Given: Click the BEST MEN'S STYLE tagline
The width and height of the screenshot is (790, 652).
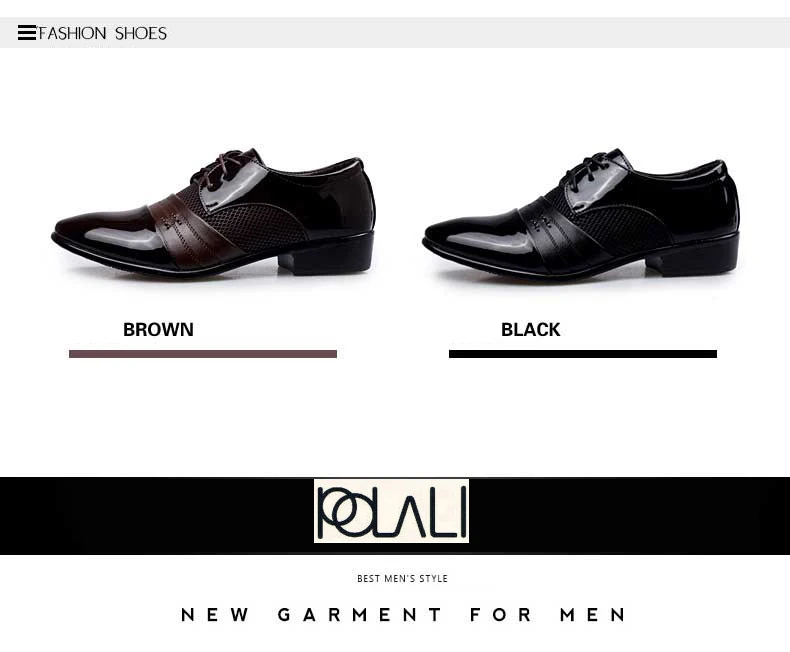Looking at the screenshot, I should [x=402, y=578].
